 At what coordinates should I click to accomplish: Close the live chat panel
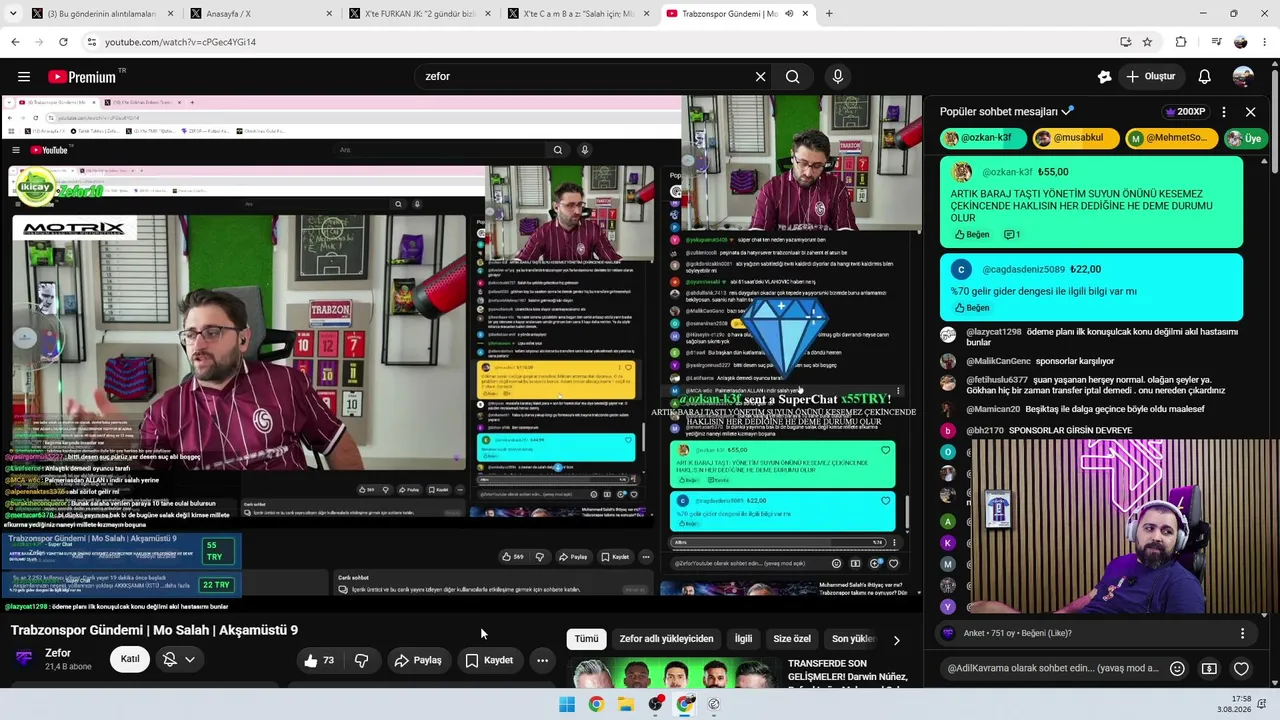tap(1250, 112)
